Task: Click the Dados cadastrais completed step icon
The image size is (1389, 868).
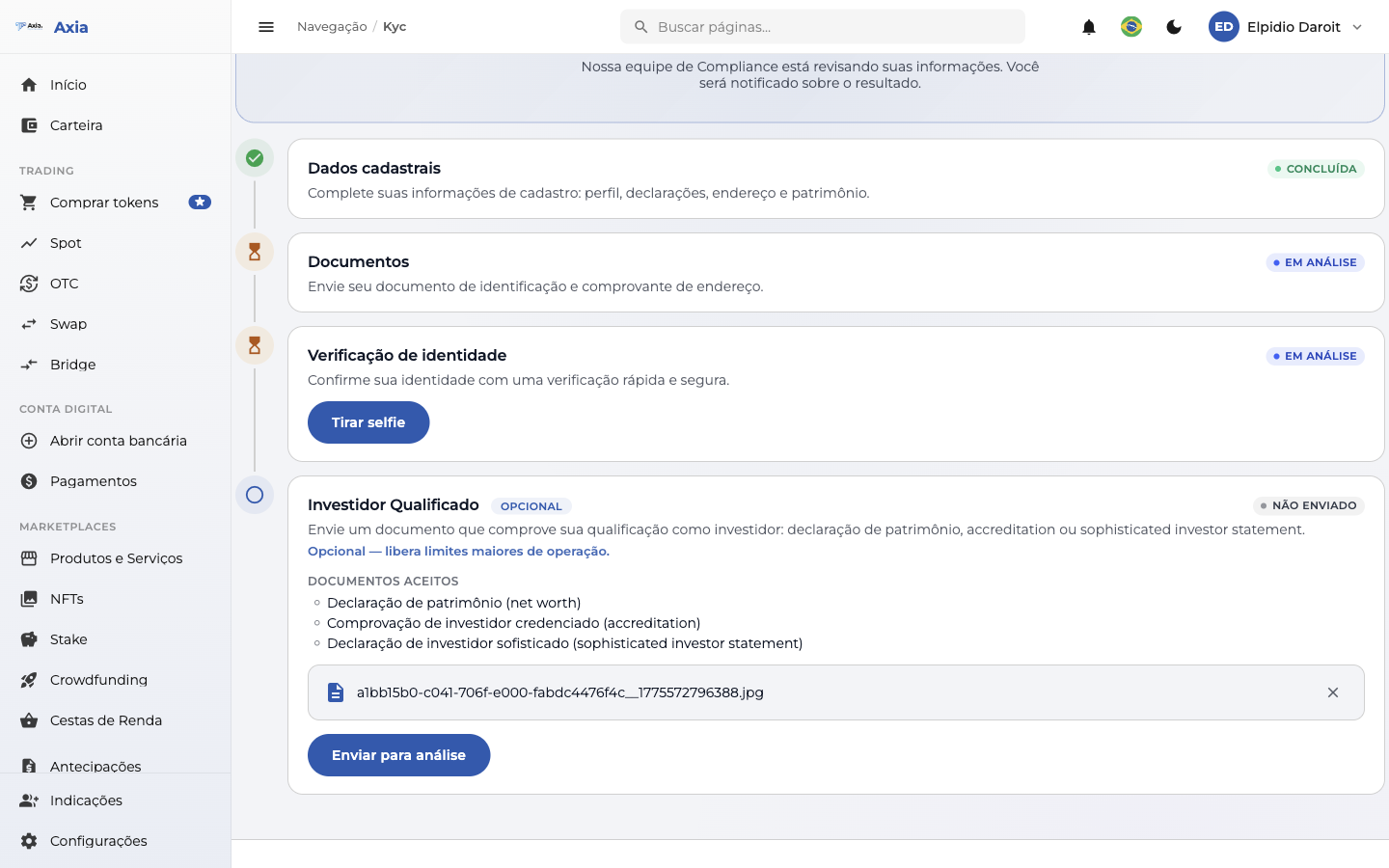Action: pos(255,158)
